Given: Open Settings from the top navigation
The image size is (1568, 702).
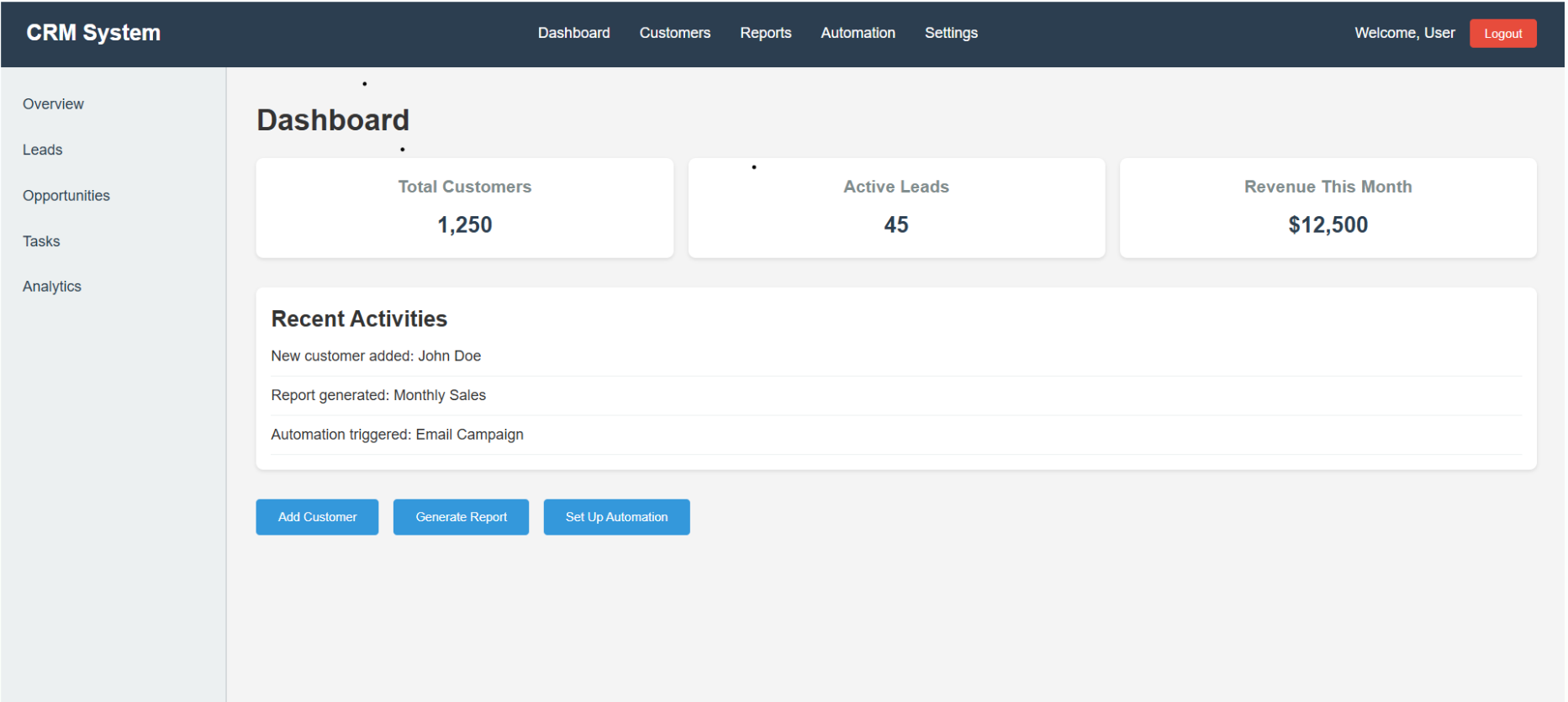Looking at the screenshot, I should (x=951, y=33).
